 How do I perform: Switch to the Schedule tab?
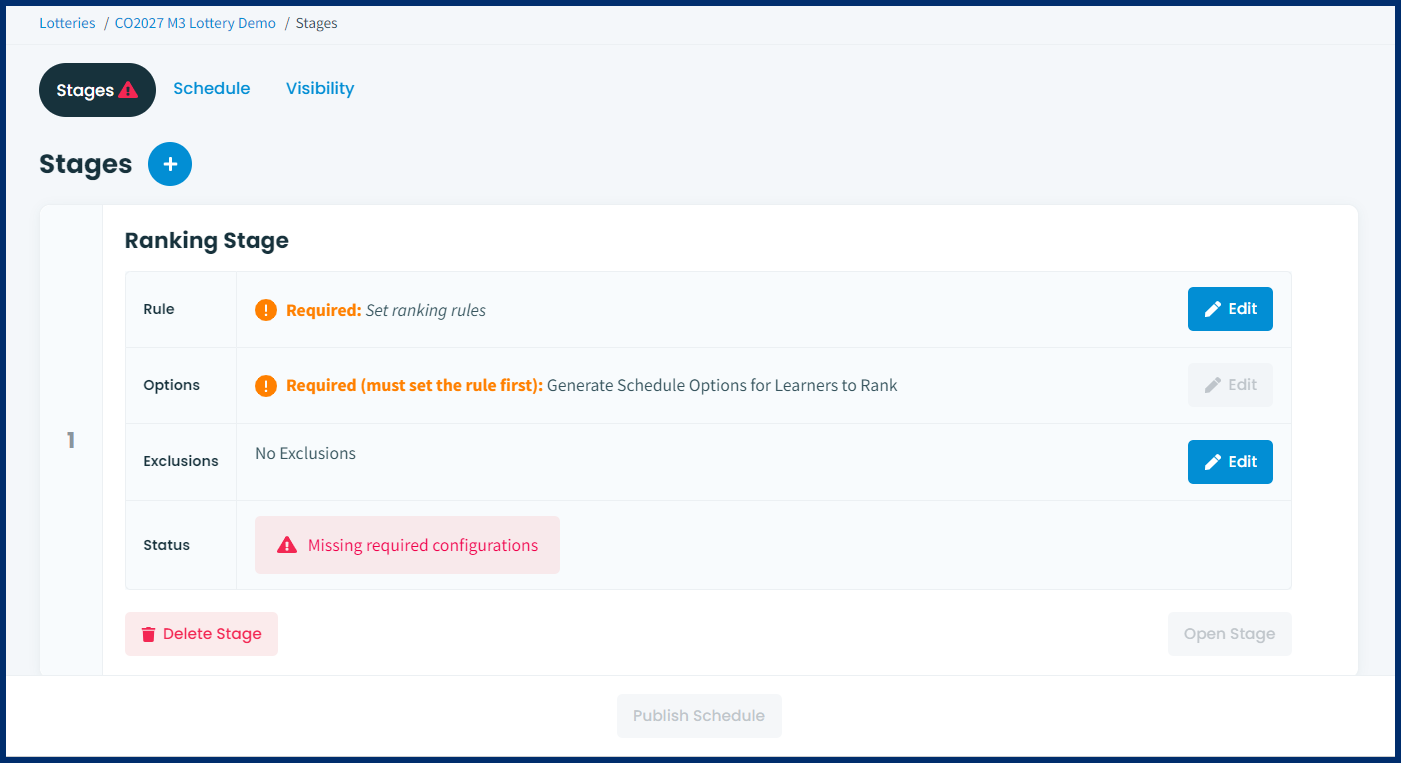pyautogui.click(x=212, y=88)
